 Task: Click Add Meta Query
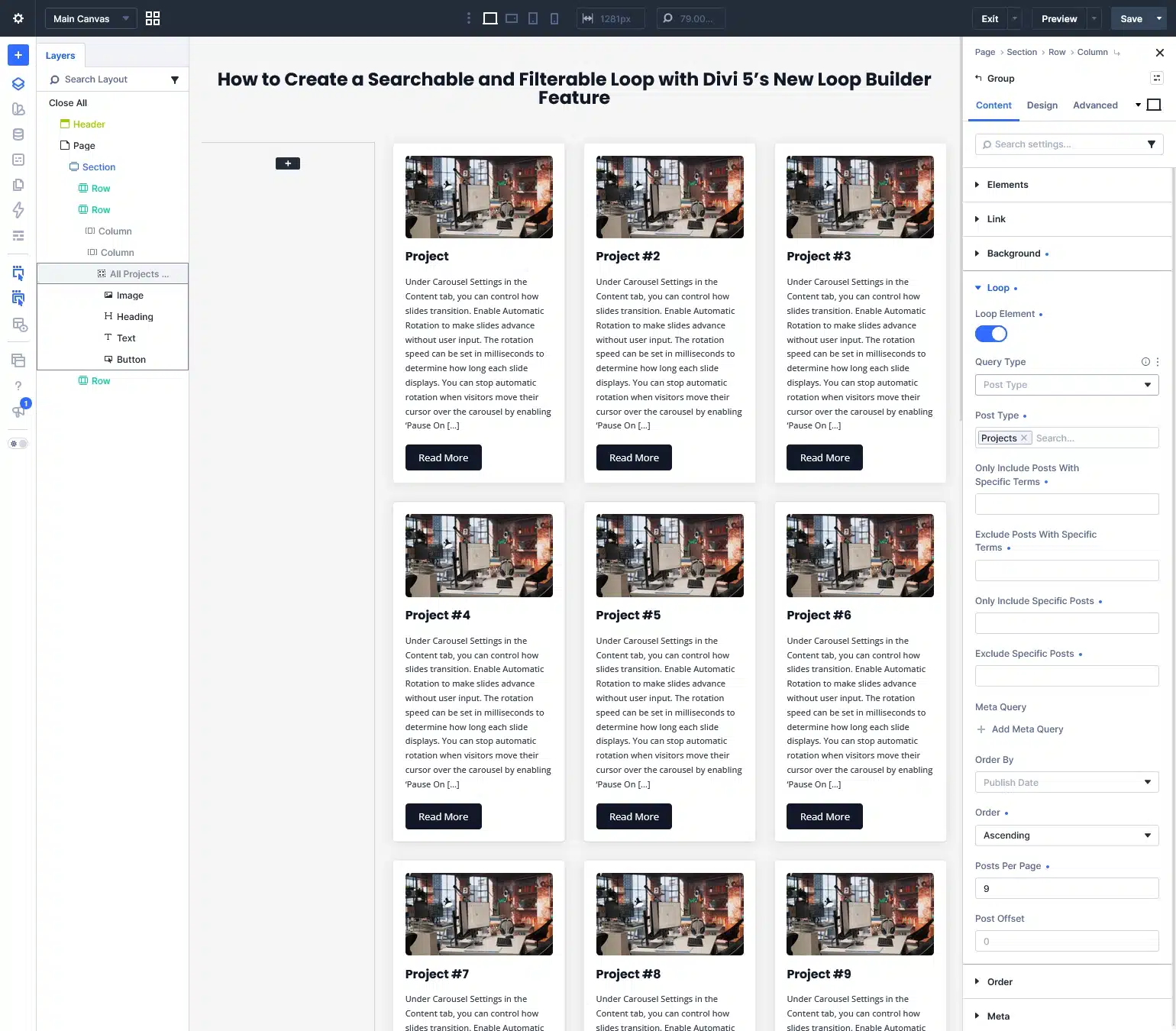(1020, 729)
